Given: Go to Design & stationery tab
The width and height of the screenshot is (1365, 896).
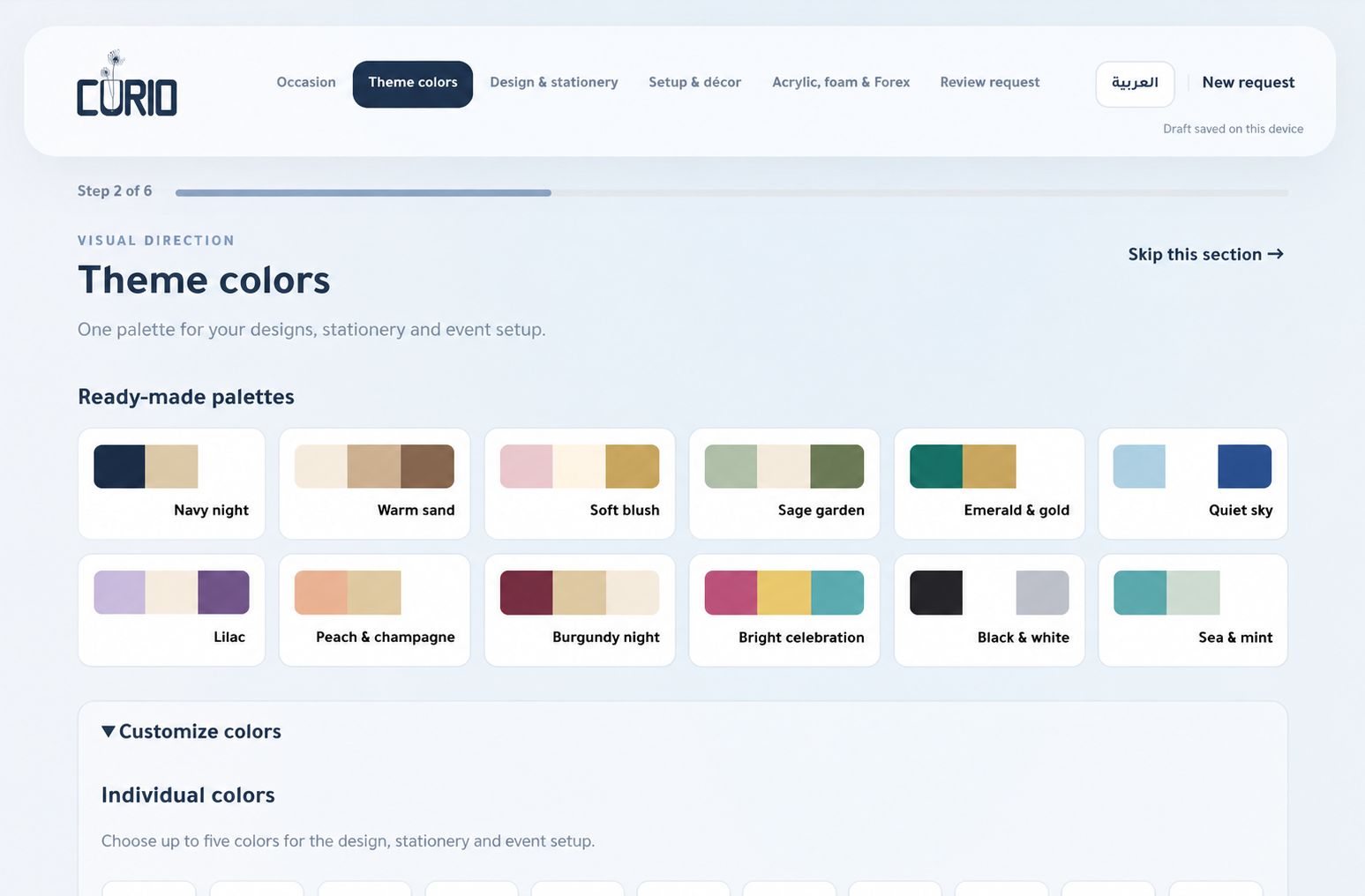Looking at the screenshot, I should 554,83.
